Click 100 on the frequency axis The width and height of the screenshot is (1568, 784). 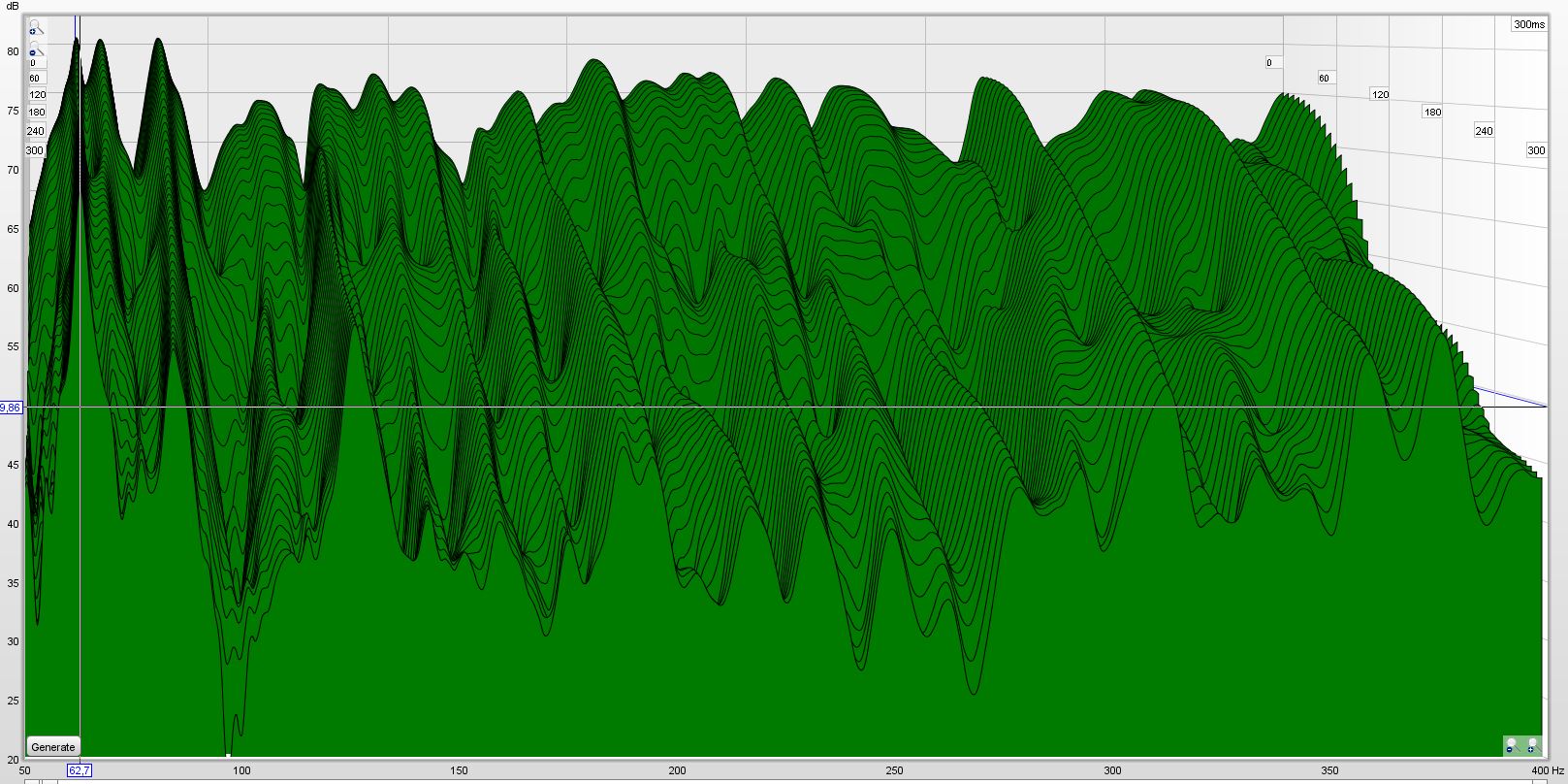(241, 770)
